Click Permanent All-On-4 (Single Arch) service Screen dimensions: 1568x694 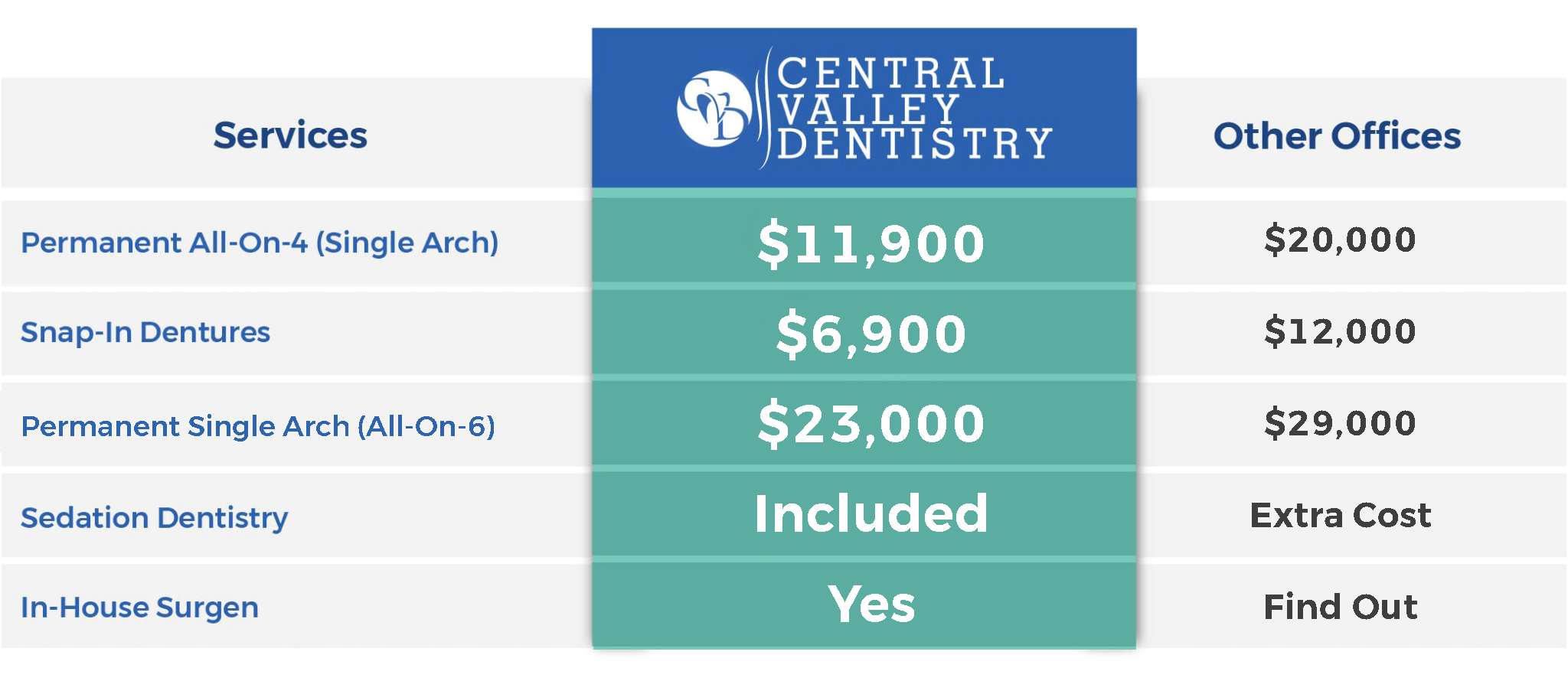point(260,243)
